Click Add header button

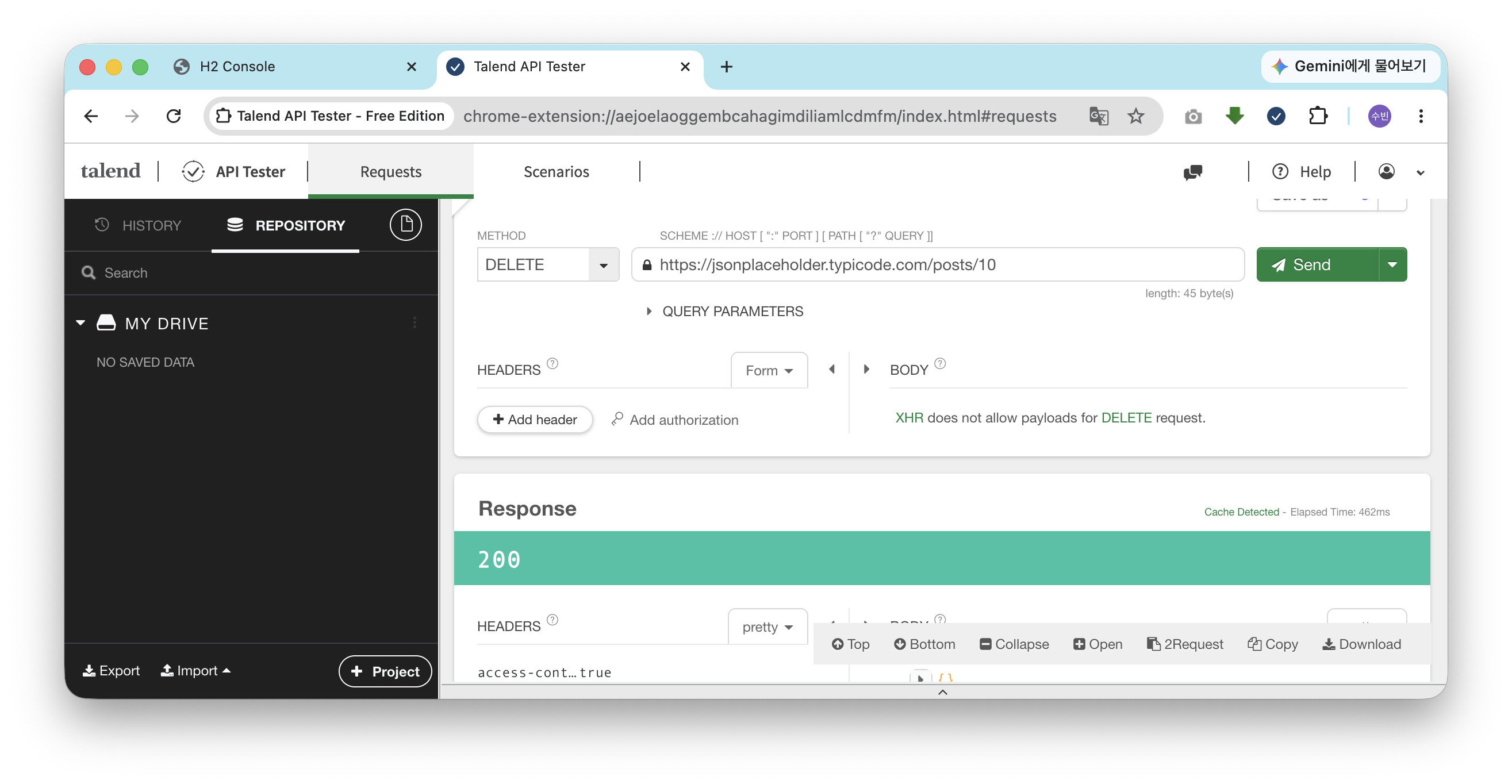click(x=535, y=420)
